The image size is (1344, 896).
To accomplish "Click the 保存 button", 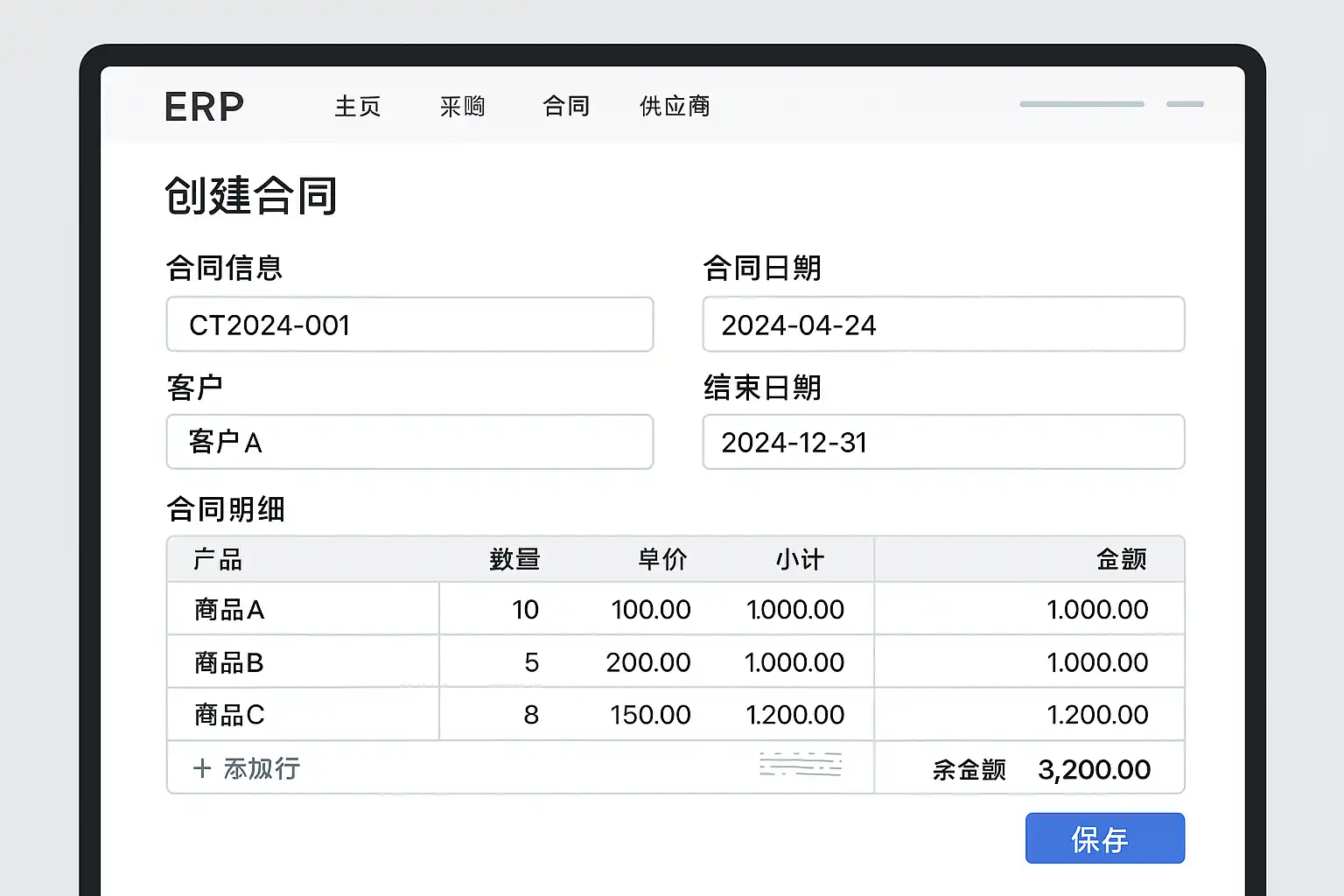I will coord(1104,838).
